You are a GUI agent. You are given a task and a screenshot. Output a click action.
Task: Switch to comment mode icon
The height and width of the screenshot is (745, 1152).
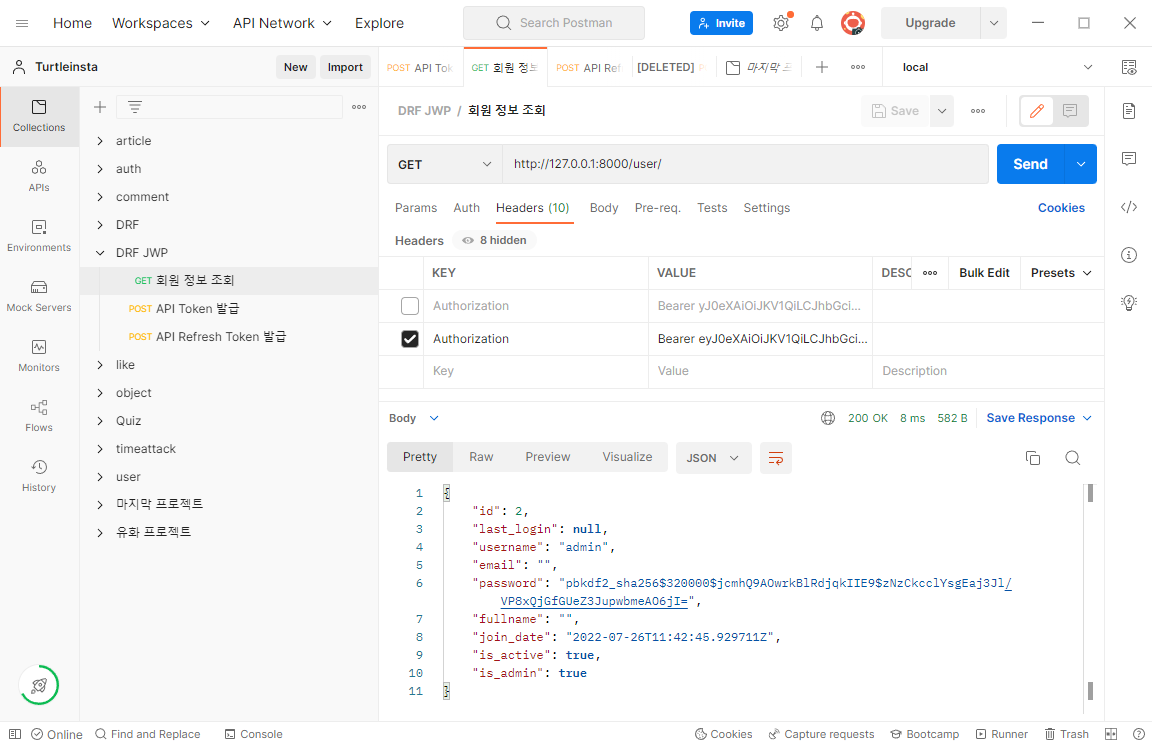[x=1070, y=111]
